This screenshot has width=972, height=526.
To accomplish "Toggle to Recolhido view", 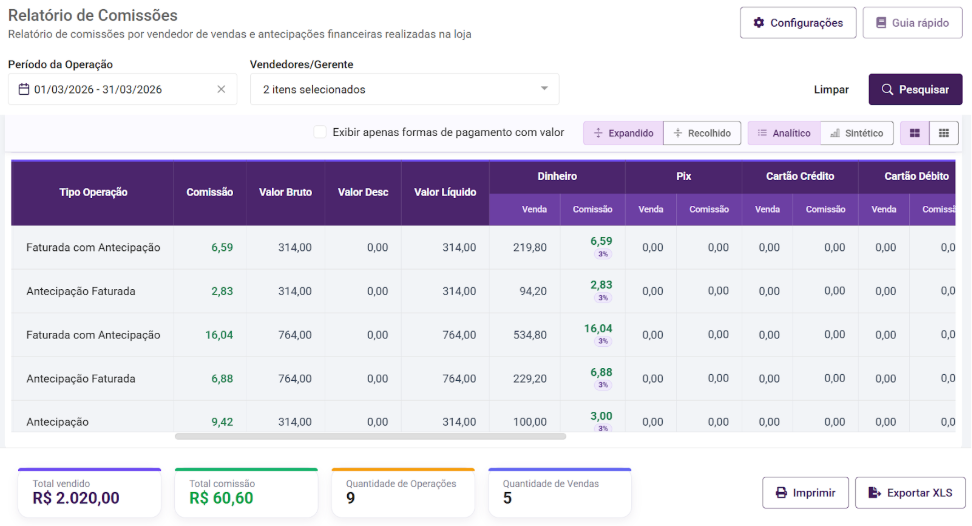I will pos(702,133).
